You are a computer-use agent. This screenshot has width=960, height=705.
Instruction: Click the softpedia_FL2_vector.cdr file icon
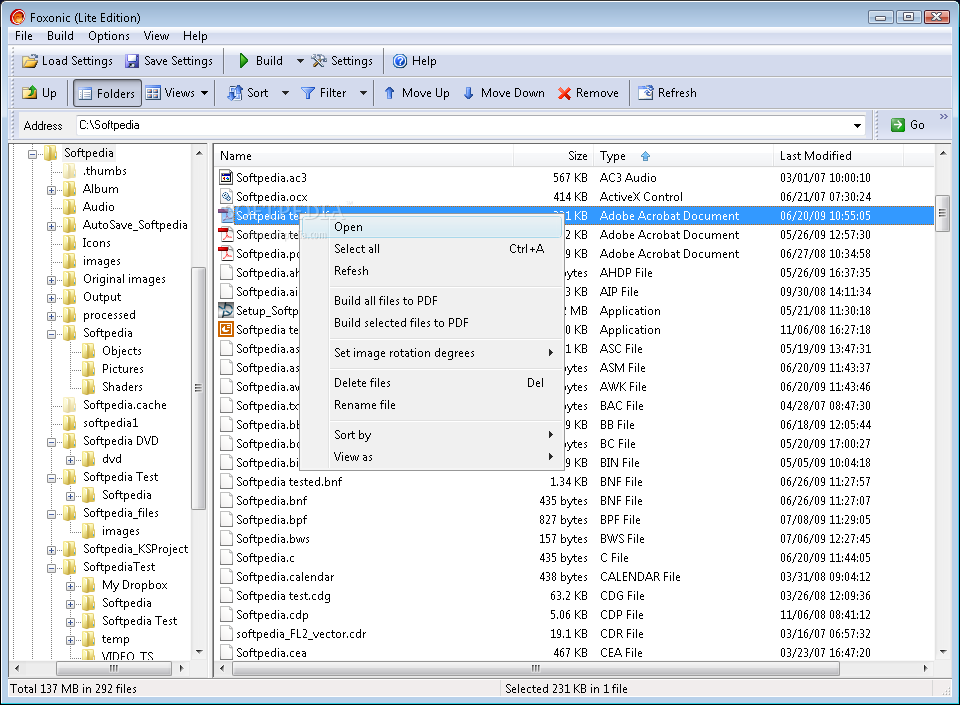tap(226, 633)
